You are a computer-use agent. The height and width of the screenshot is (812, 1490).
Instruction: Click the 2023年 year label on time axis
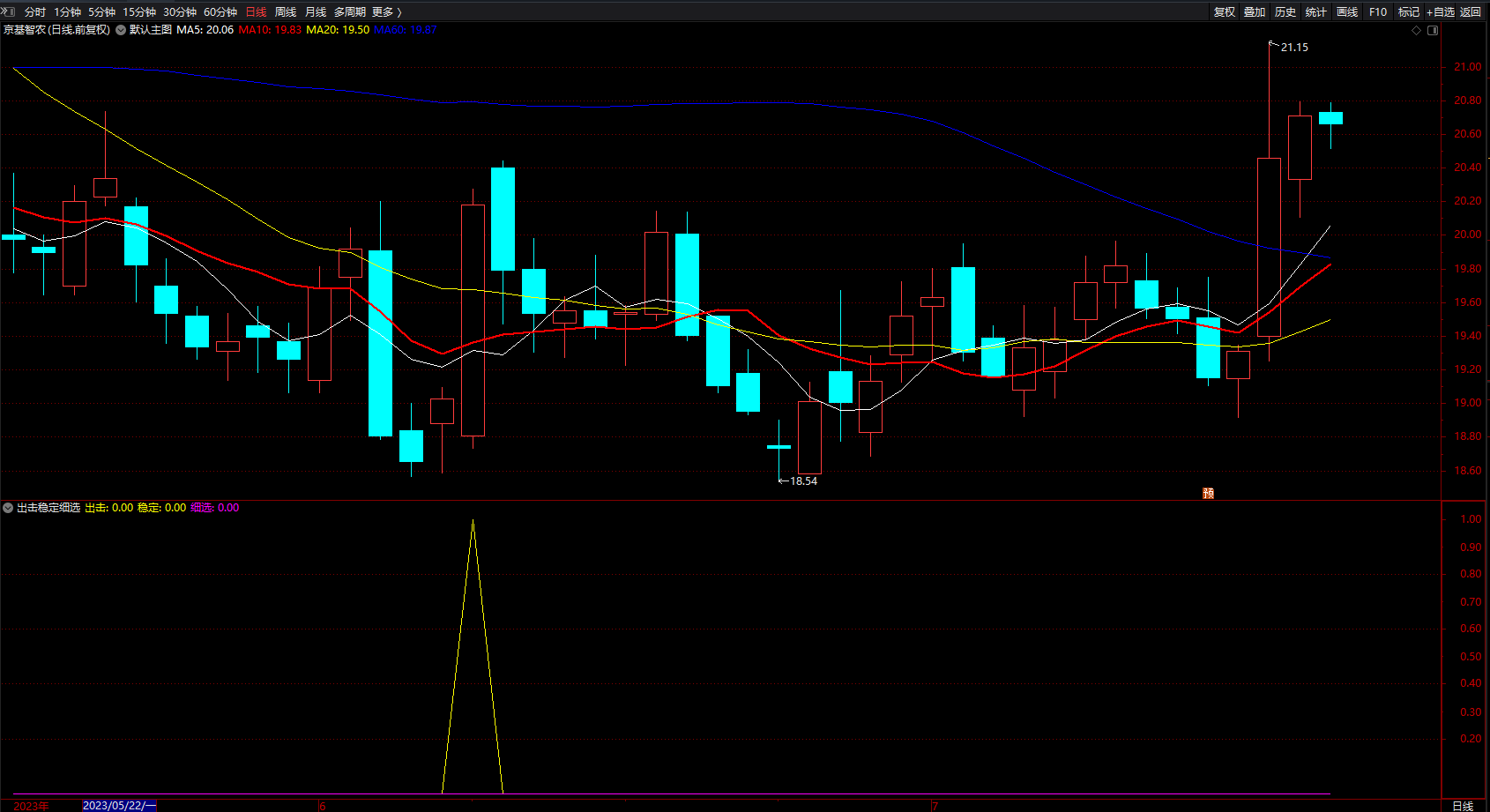click(32, 806)
